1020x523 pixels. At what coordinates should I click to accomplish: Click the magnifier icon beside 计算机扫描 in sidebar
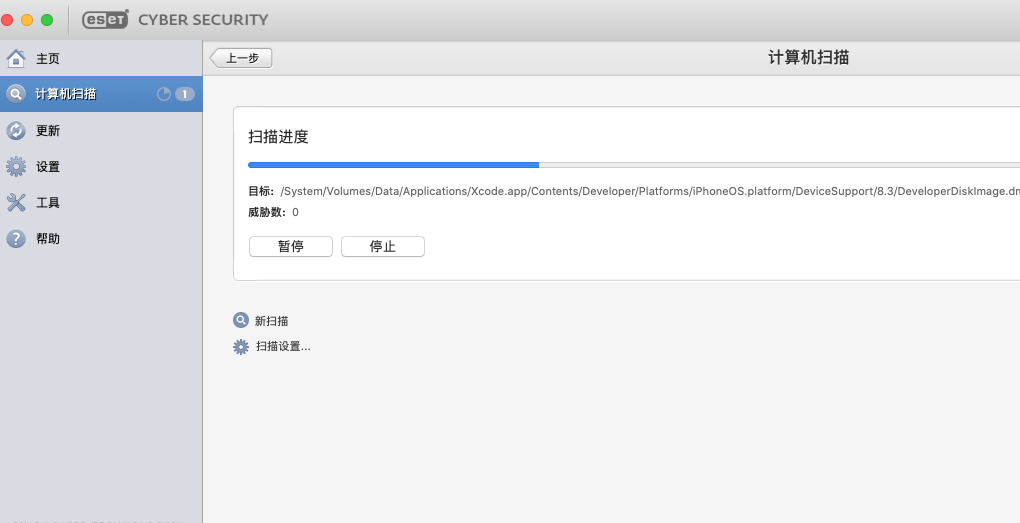point(16,94)
